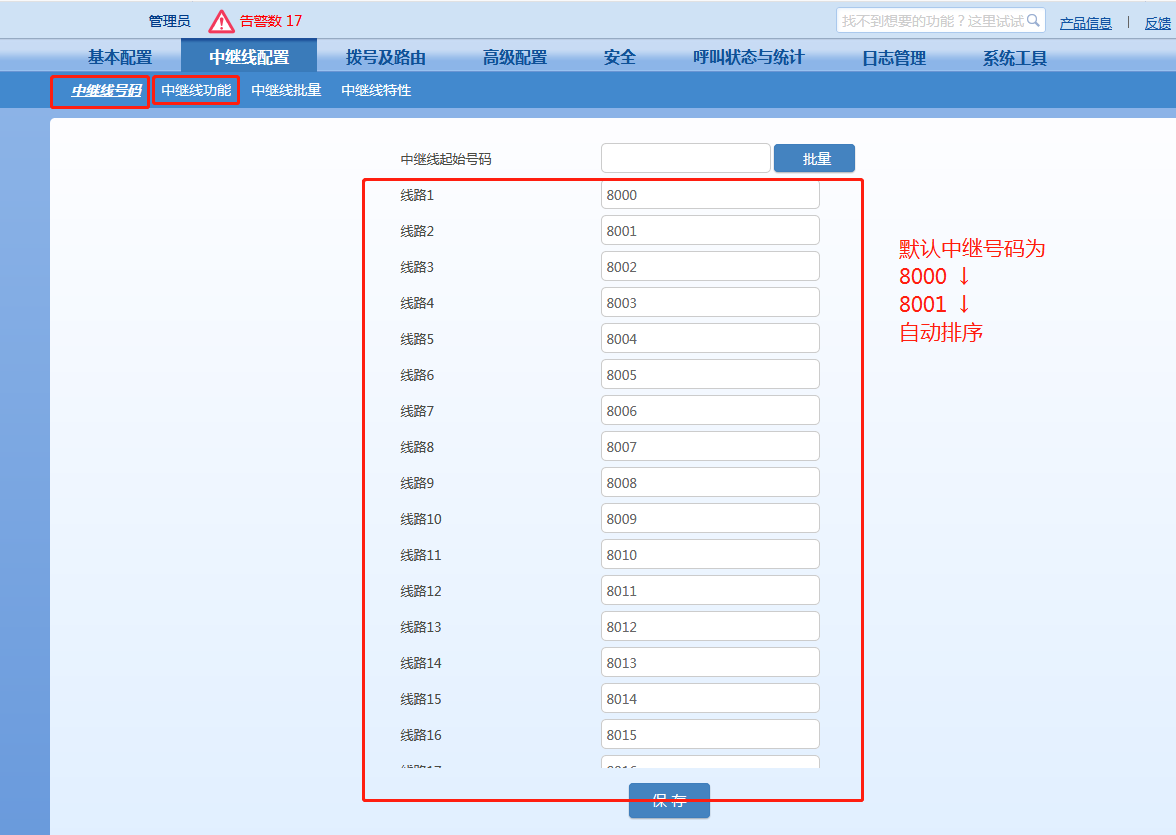Image resolution: width=1176 pixels, height=835 pixels.
Task: Open 呼叫状态与统计 tab
Action: click(x=749, y=58)
